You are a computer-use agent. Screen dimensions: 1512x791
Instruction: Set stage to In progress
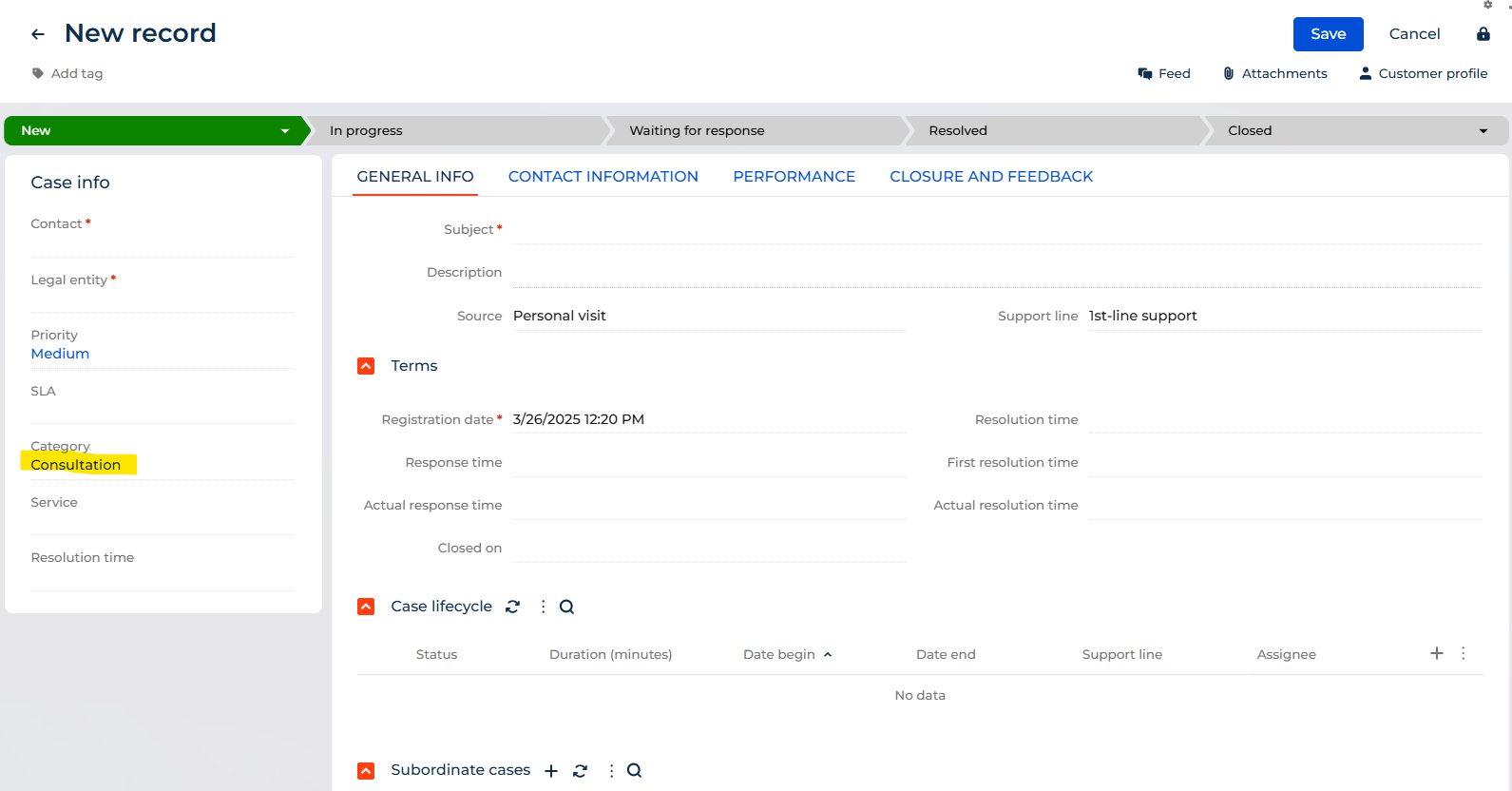click(x=456, y=131)
